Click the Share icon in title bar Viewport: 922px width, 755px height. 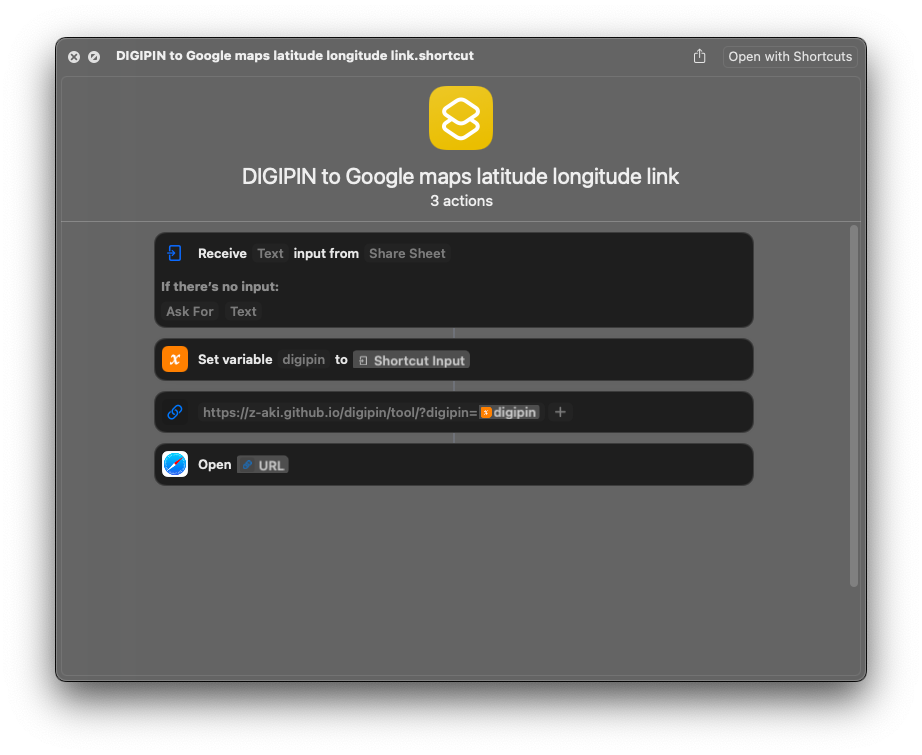tap(699, 56)
